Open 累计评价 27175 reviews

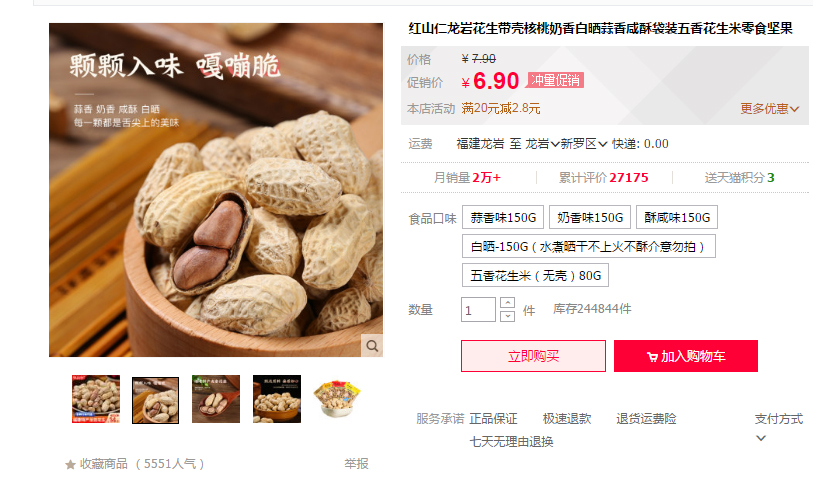604,178
